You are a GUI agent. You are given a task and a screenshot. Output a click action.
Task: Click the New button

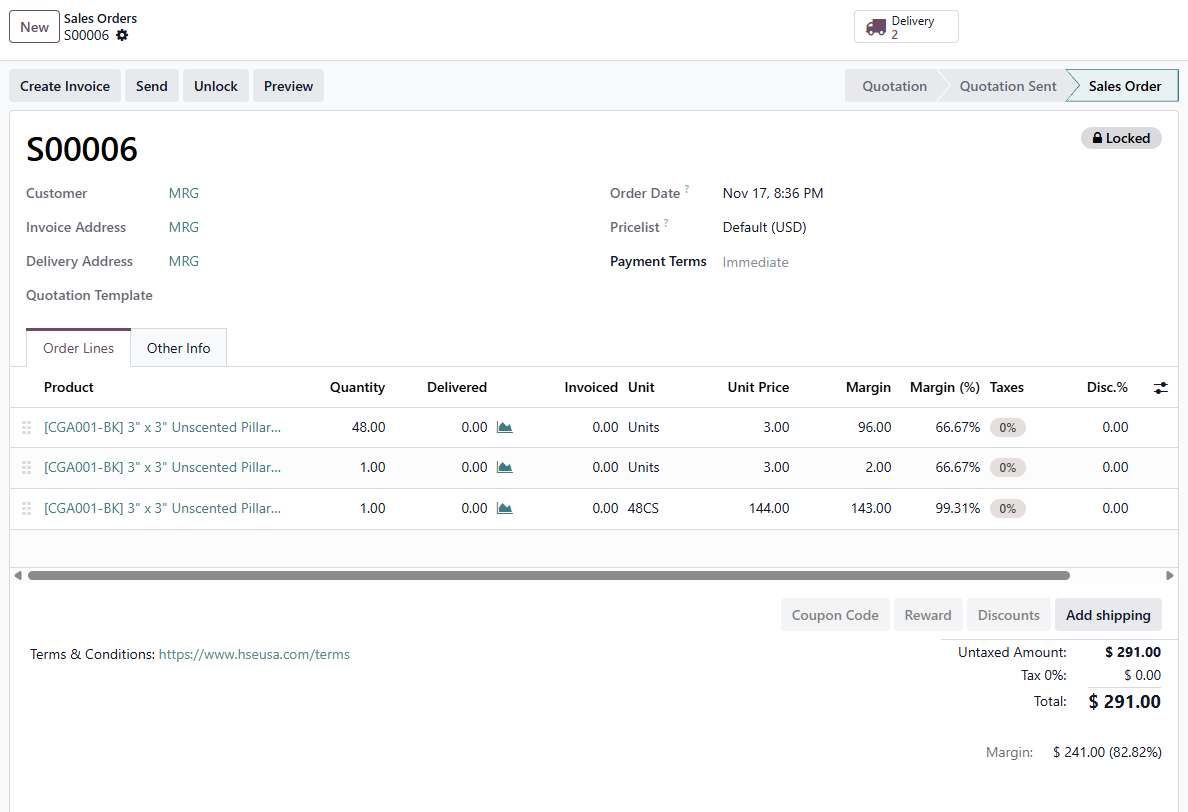coord(34,27)
